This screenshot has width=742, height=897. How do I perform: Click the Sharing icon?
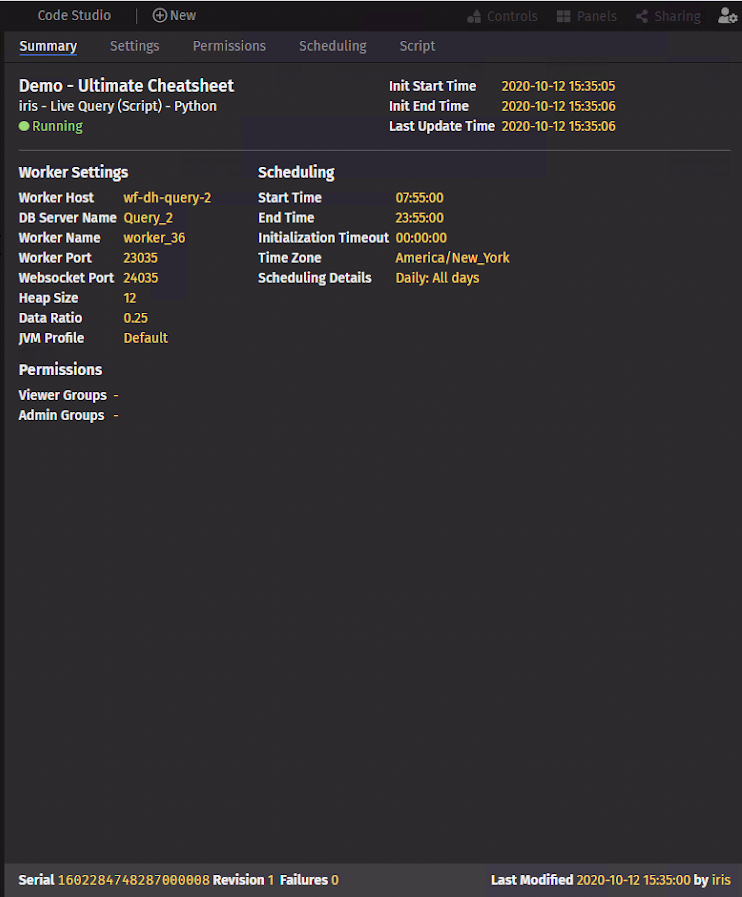point(642,17)
